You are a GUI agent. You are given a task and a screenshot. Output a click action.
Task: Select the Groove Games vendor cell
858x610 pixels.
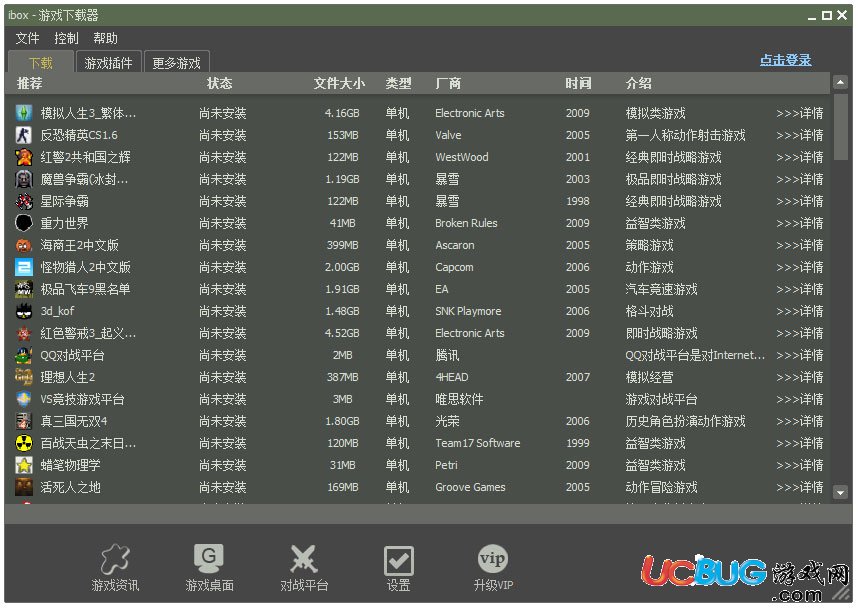click(x=470, y=487)
